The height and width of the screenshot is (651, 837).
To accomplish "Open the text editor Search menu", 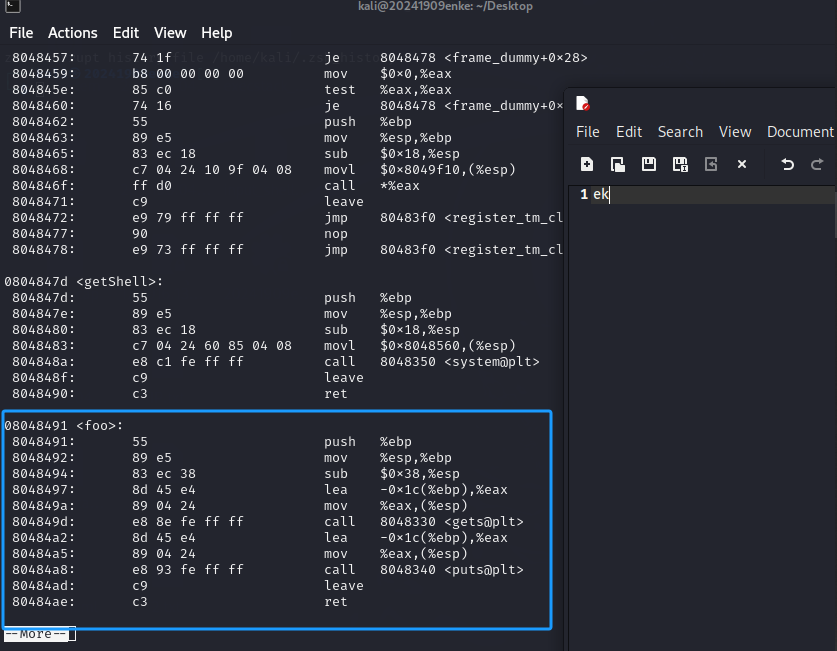I will click(x=680, y=132).
